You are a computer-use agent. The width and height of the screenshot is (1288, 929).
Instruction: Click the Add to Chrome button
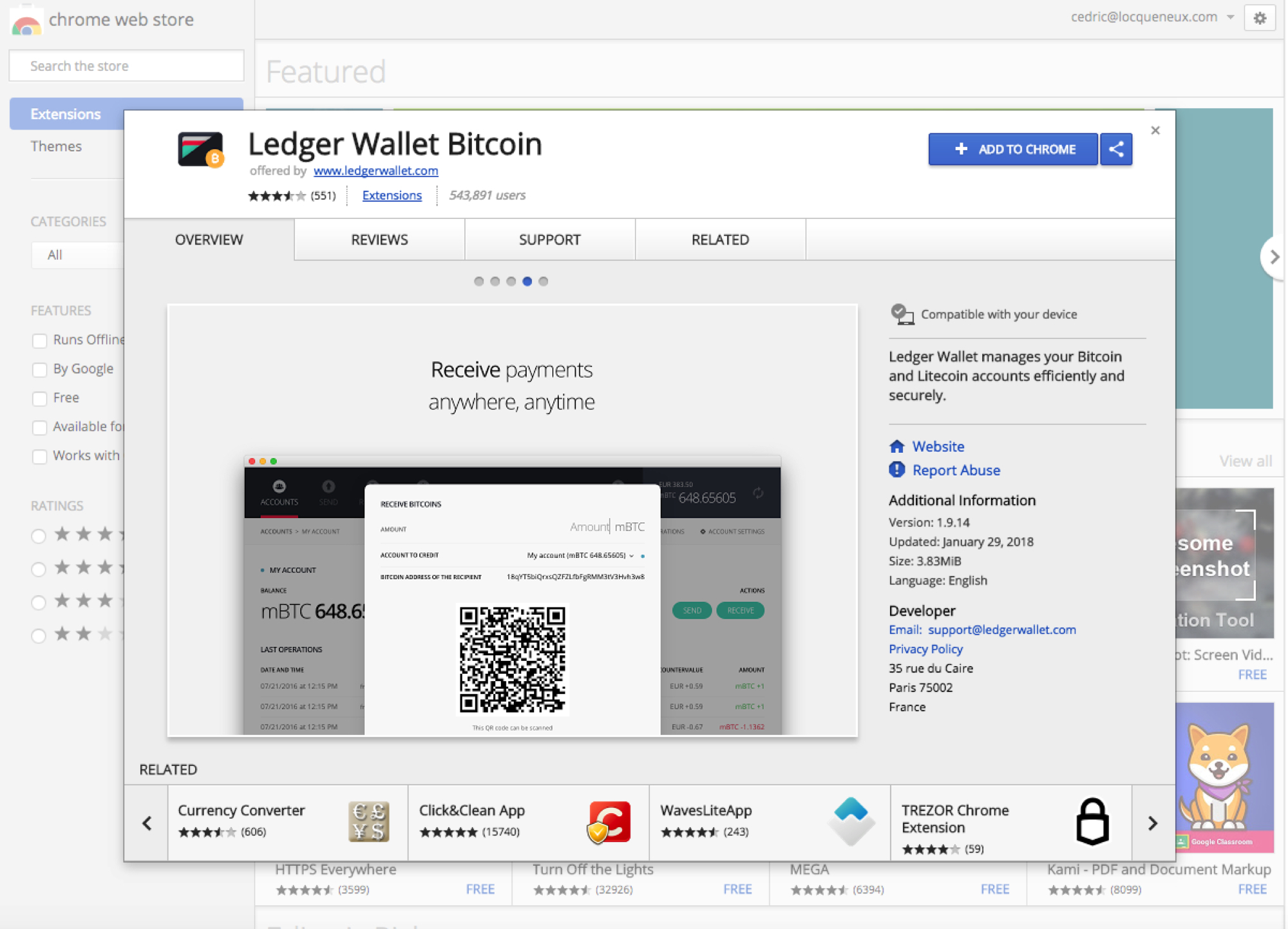(x=1013, y=149)
